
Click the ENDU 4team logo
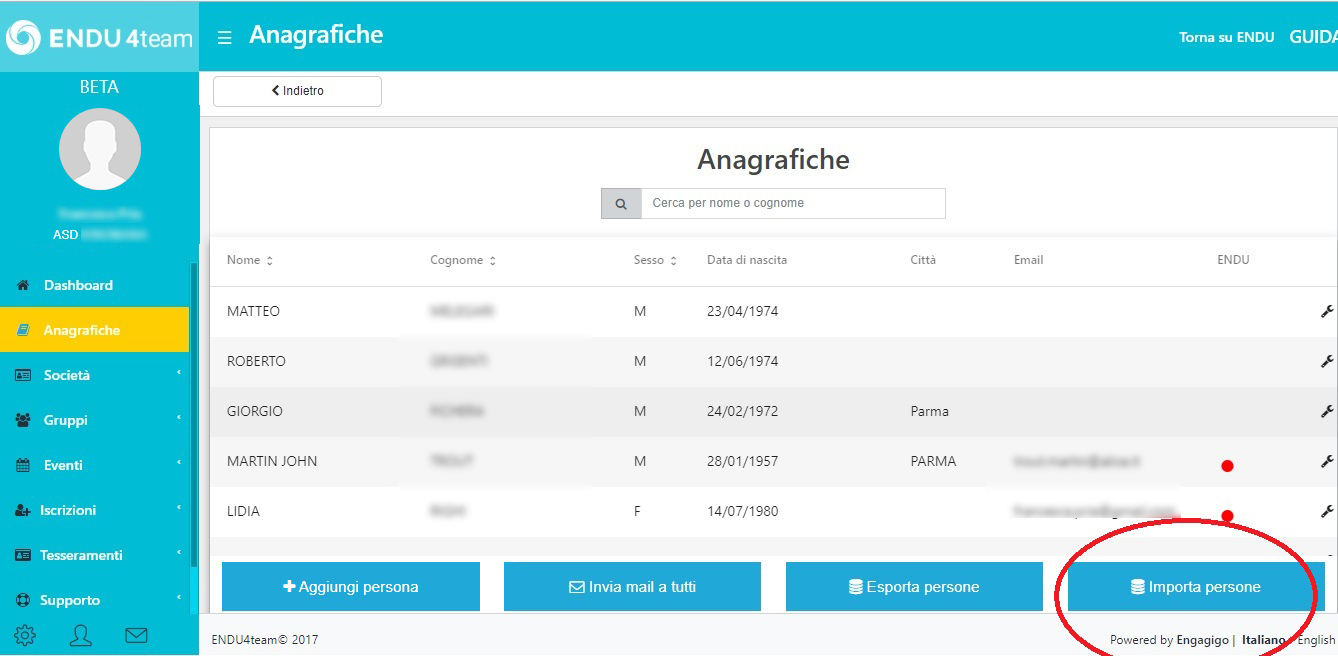(x=99, y=37)
